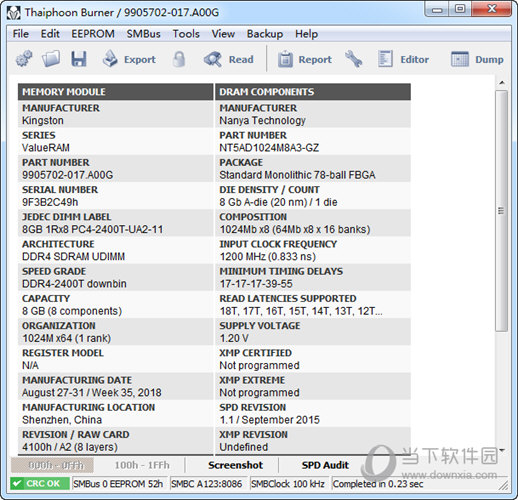Select the Shenzhen, China location value
518x500 pixels.
coord(62,420)
